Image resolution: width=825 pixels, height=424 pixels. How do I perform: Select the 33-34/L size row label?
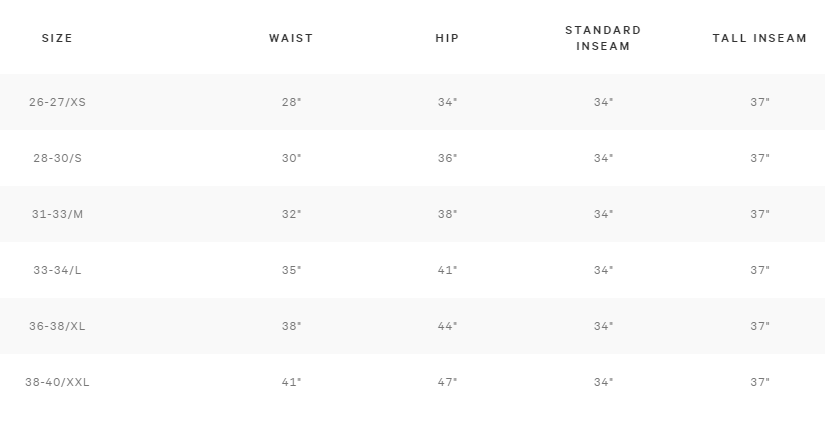pos(57,270)
